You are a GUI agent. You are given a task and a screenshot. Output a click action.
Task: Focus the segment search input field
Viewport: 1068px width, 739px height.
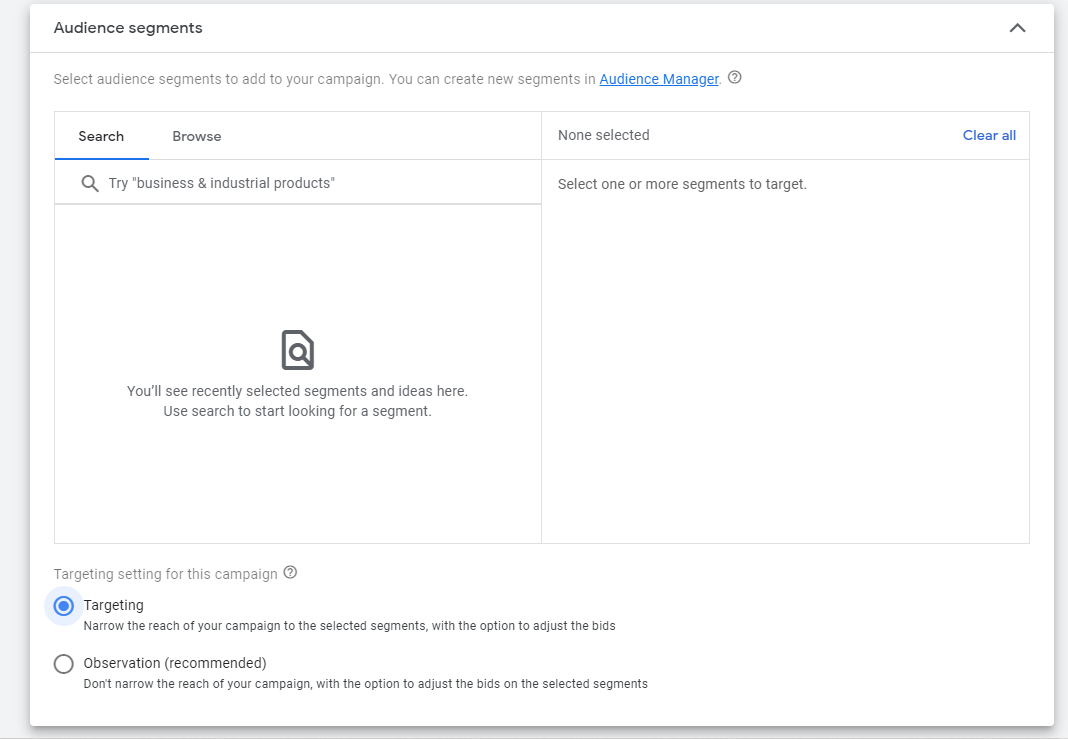[298, 183]
